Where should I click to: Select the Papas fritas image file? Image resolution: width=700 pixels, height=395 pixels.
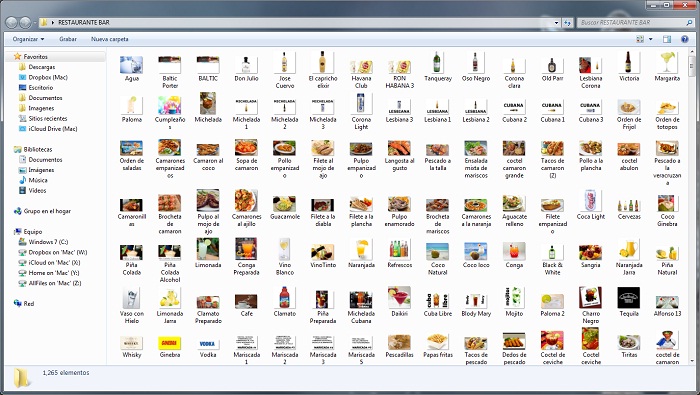coord(438,342)
